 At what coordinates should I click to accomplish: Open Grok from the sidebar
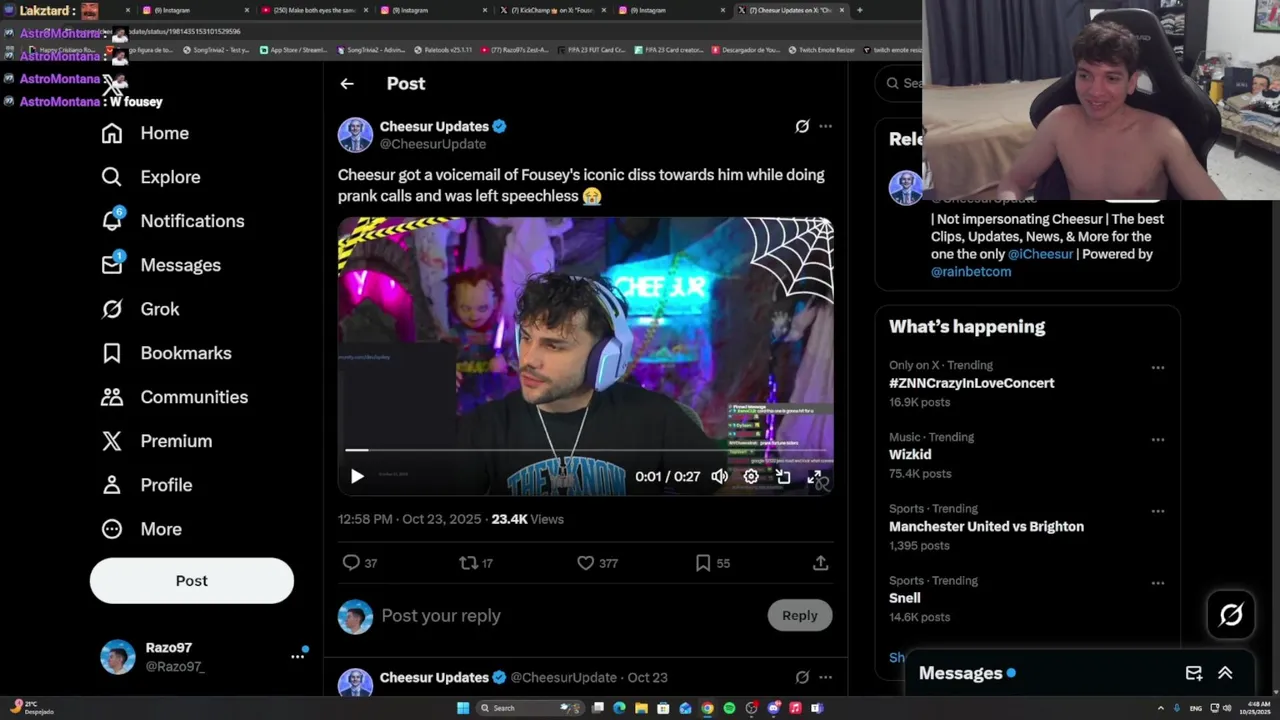click(x=140, y=309)
